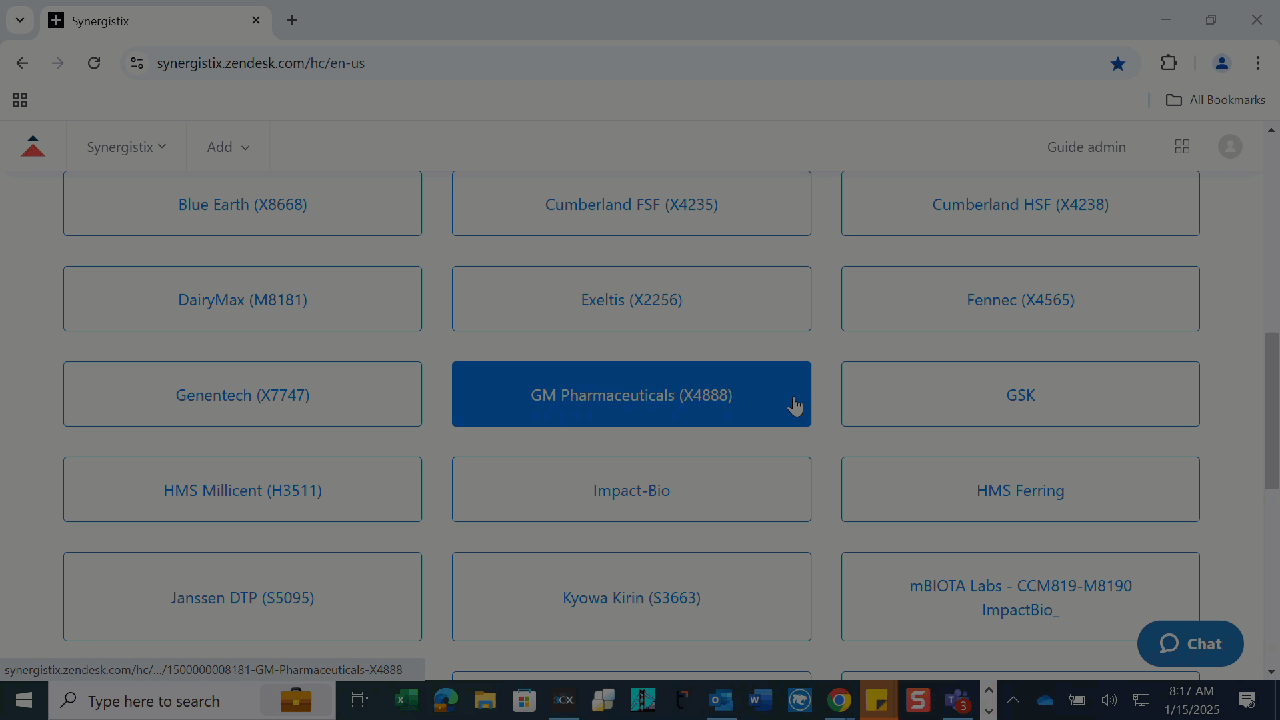
Task: Open Blue Earth (X8668) category
Action: pos(242,204)
